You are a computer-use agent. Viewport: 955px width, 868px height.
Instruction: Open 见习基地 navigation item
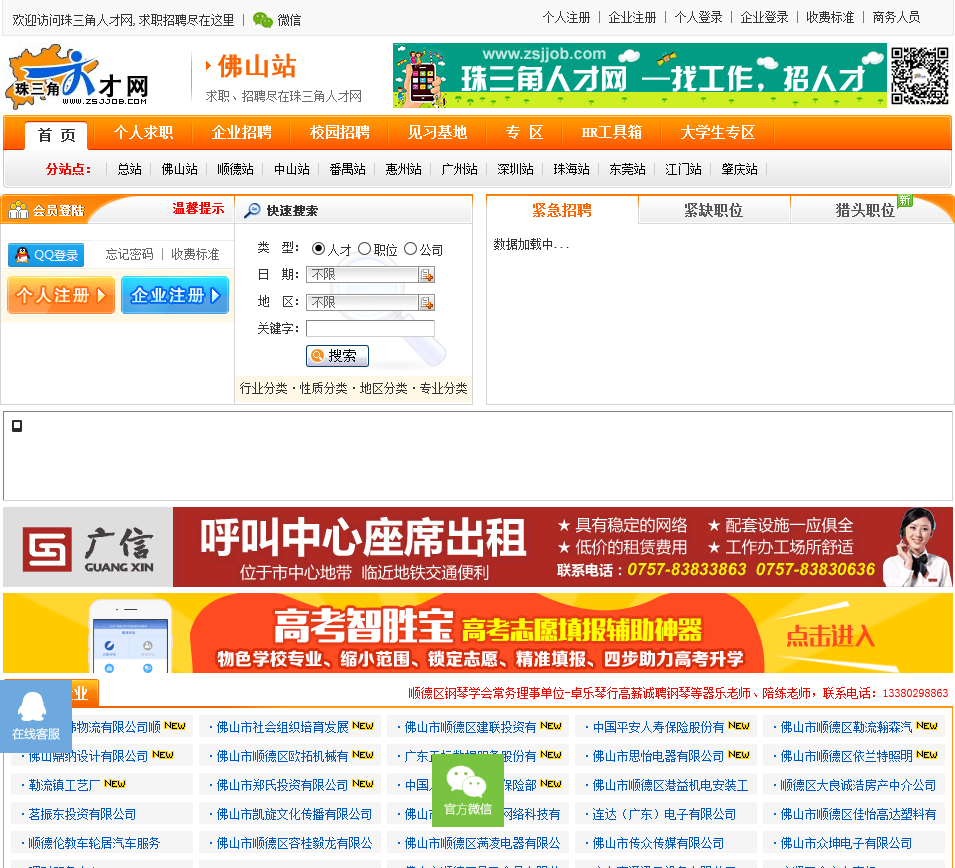point(437,132)
